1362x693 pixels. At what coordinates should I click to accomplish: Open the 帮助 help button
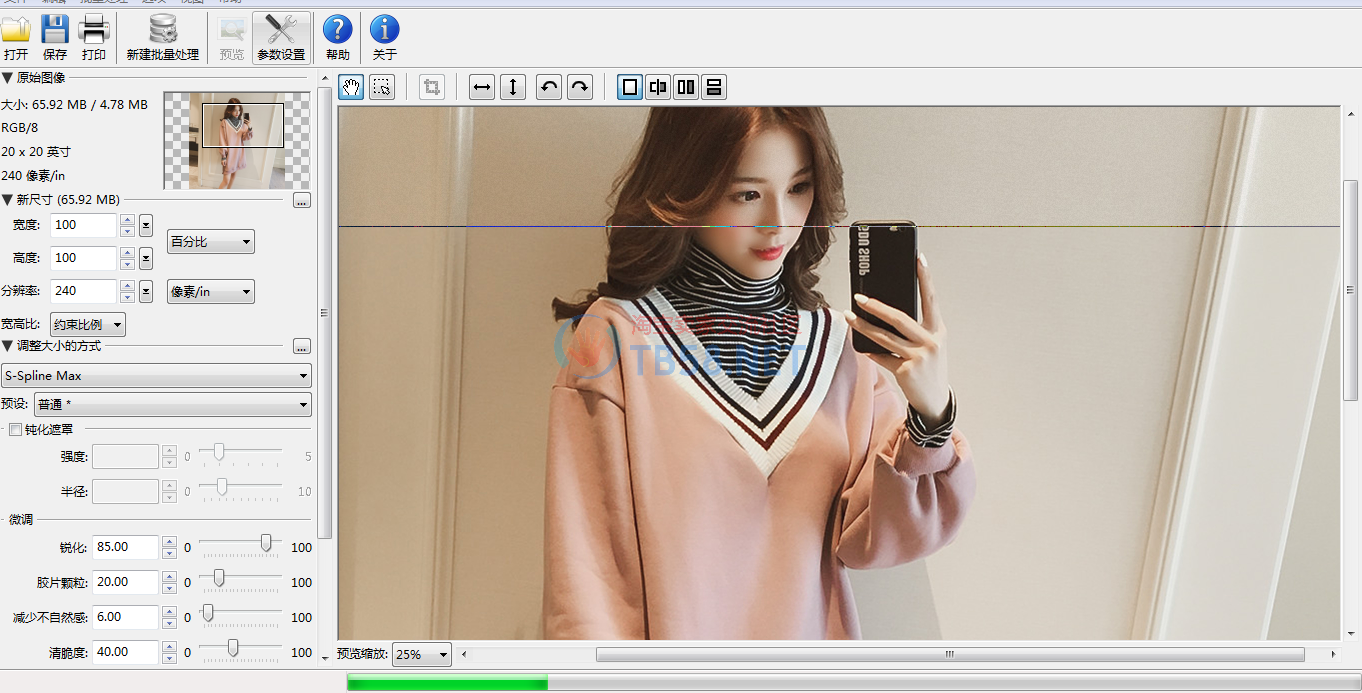(x=338, y=38)
